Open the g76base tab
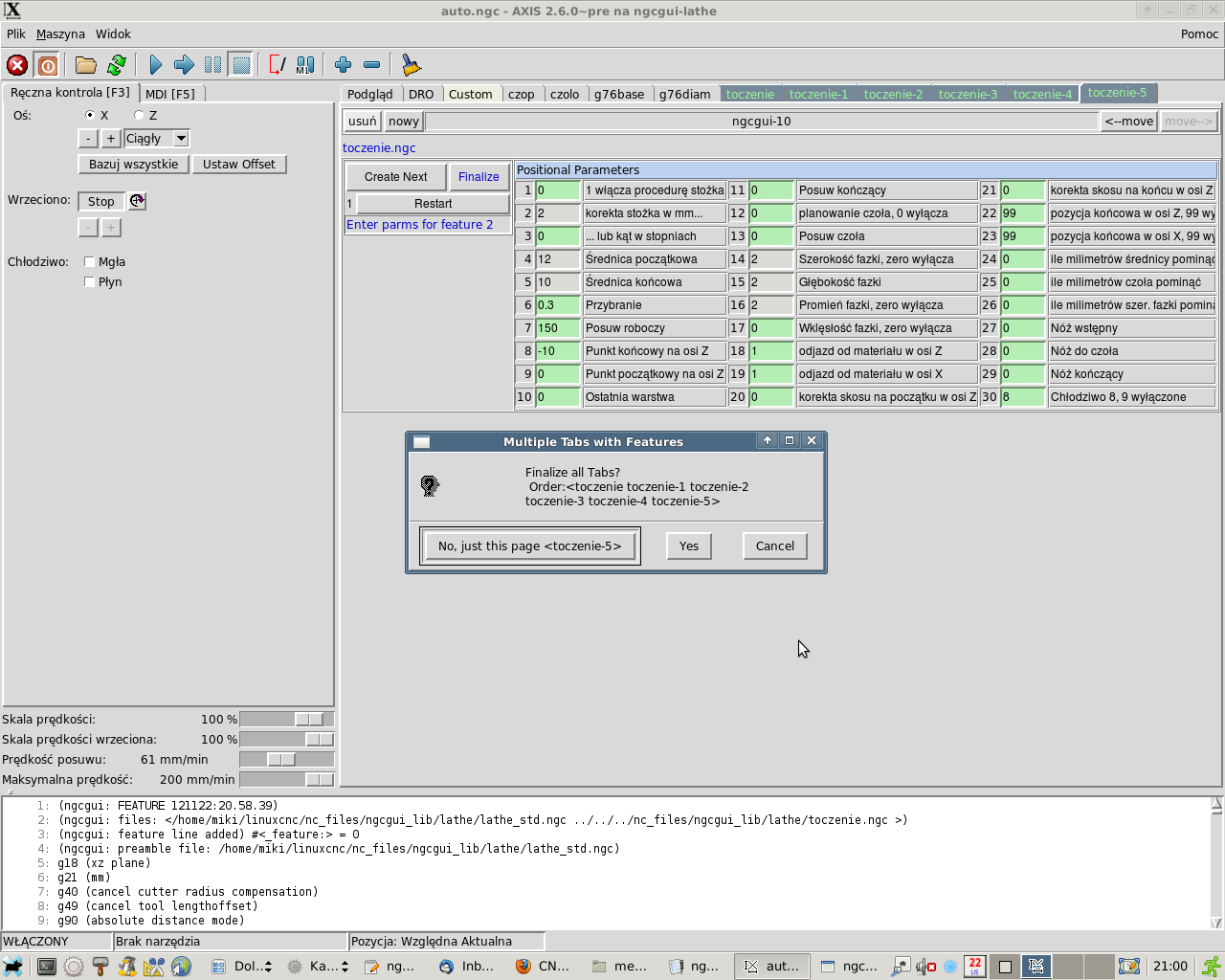Screen dimensions: 1225x980 619,94
